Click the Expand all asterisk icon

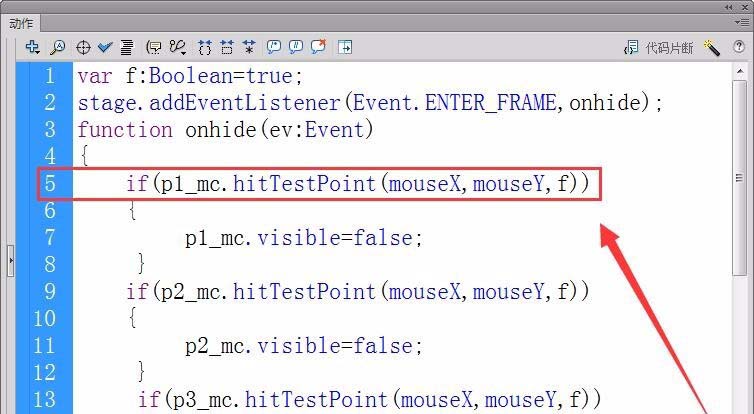pos(249,47)
